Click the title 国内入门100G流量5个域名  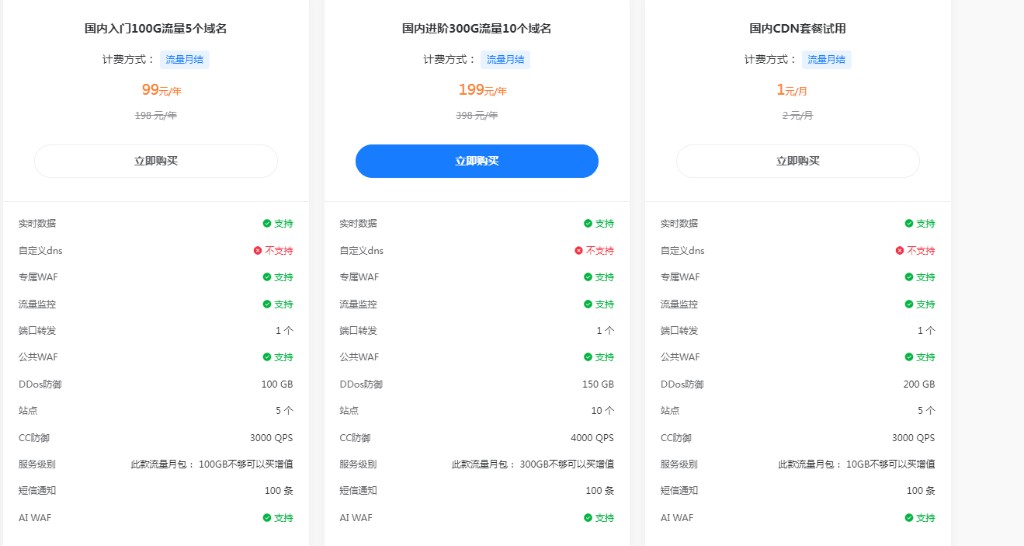155,28
